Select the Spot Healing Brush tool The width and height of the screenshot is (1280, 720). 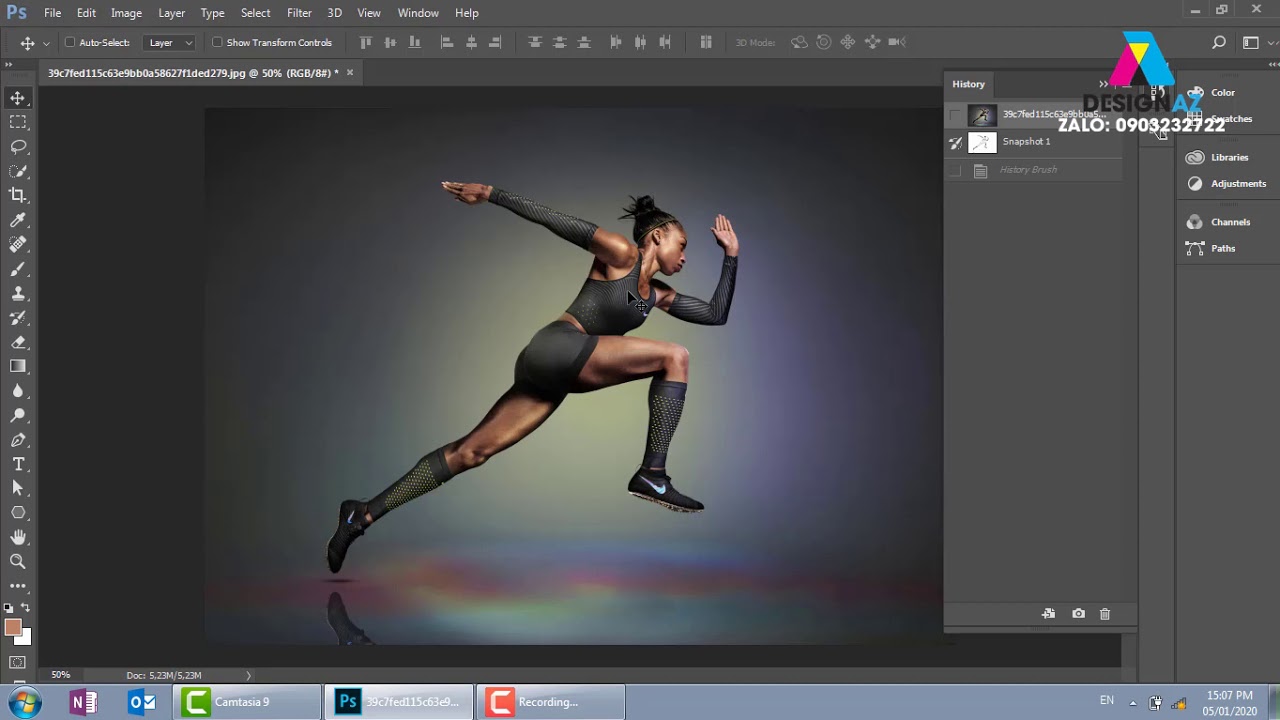(x=18, y=244)
